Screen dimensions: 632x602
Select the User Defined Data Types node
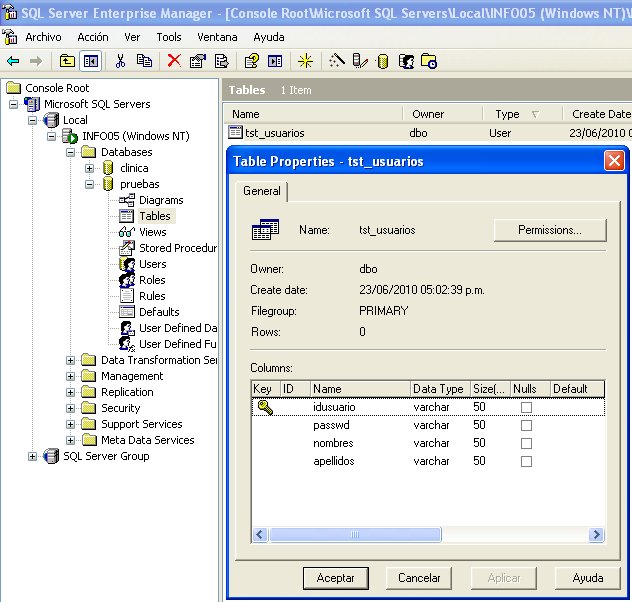pos(178,328)
